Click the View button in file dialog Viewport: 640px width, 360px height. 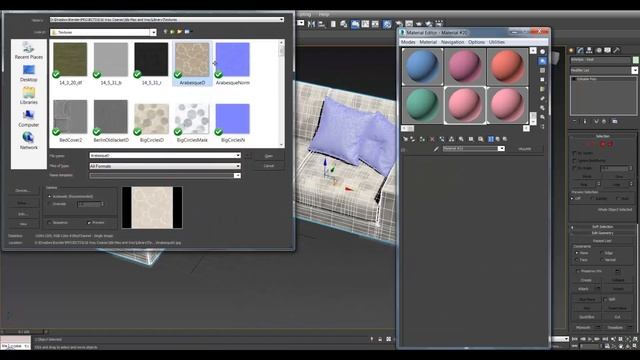point(23,224)
